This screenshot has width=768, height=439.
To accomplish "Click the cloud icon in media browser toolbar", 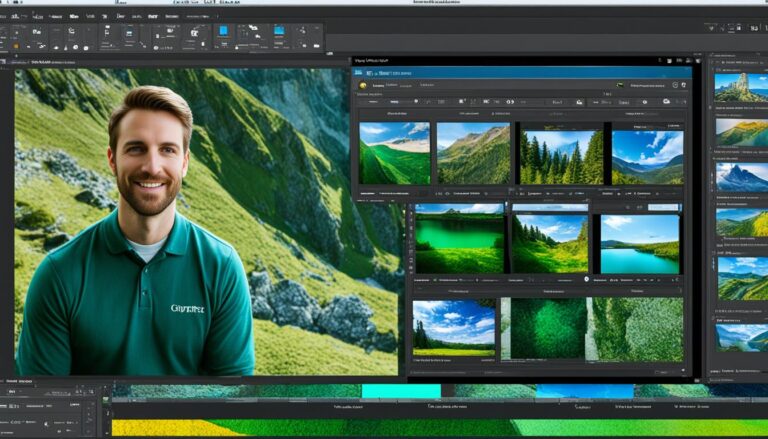I will pos(666,101).
